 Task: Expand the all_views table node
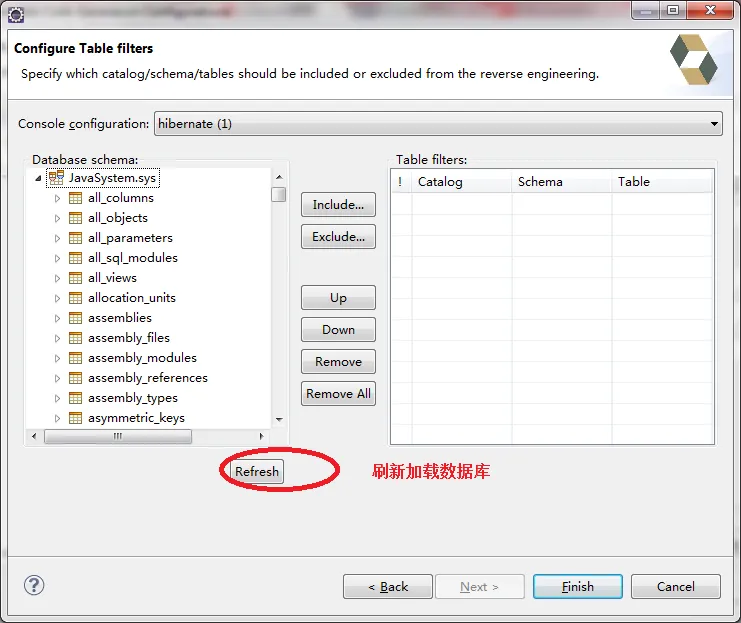click(57, 278)
